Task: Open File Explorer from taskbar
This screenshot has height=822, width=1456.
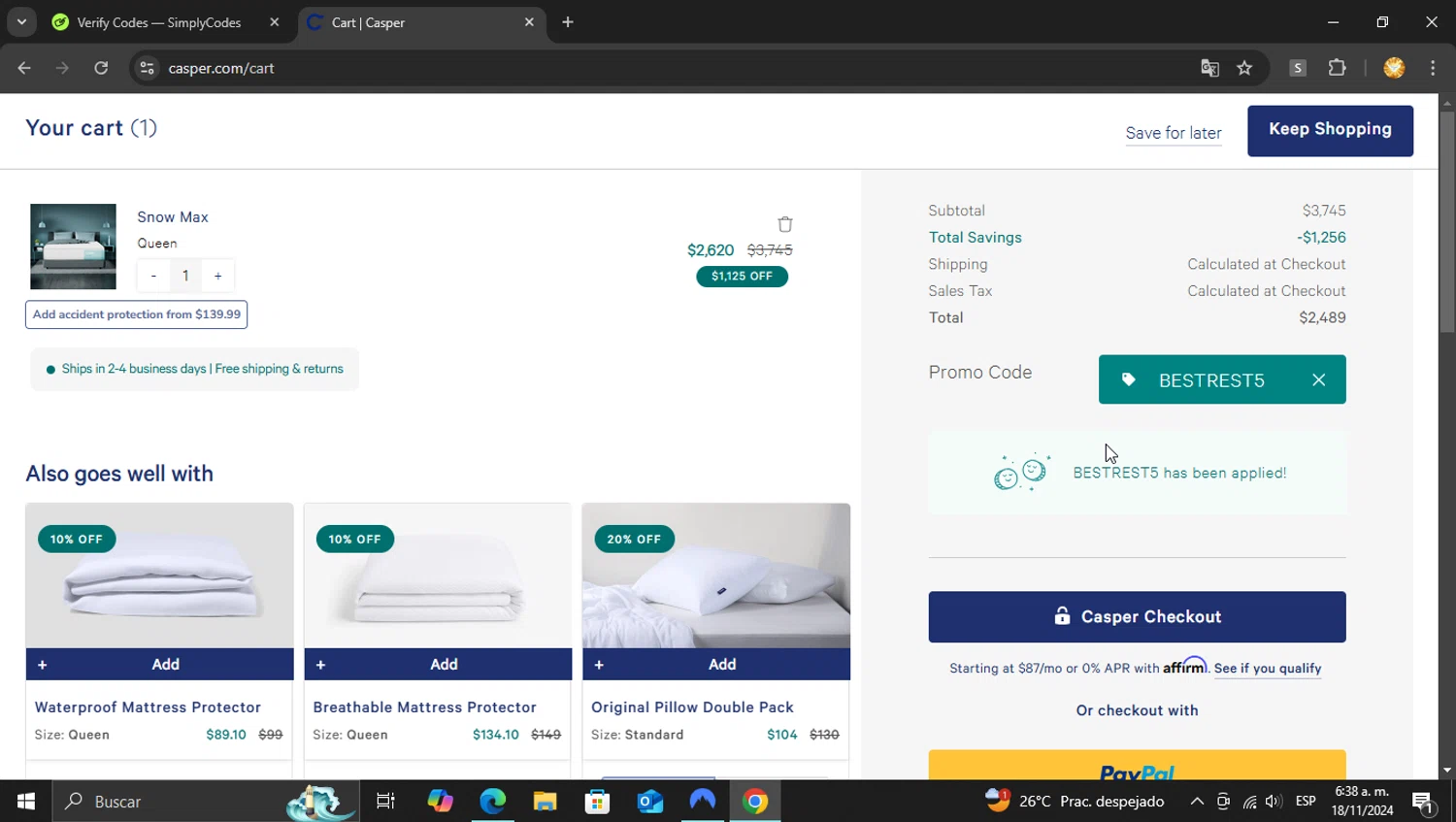Action: click(545, 802)
